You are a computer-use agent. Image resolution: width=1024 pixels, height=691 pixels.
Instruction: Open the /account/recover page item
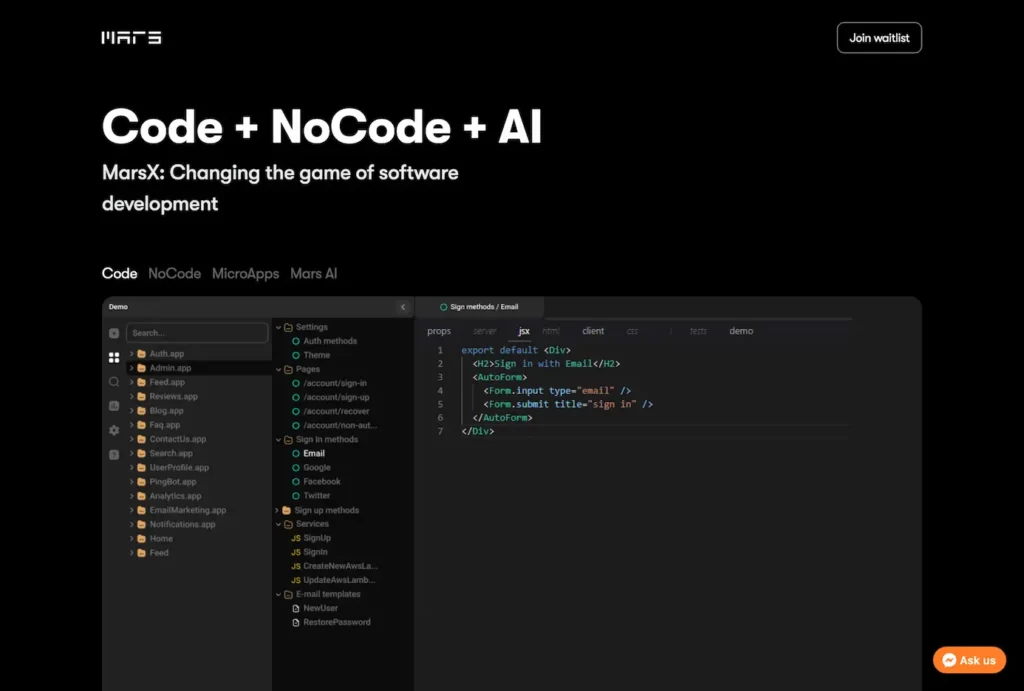click(336, 411)
